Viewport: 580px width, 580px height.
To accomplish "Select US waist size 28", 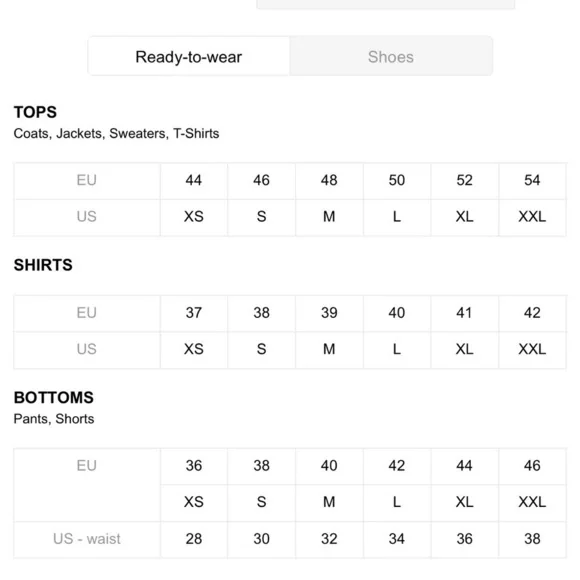I will click(194, 539).
